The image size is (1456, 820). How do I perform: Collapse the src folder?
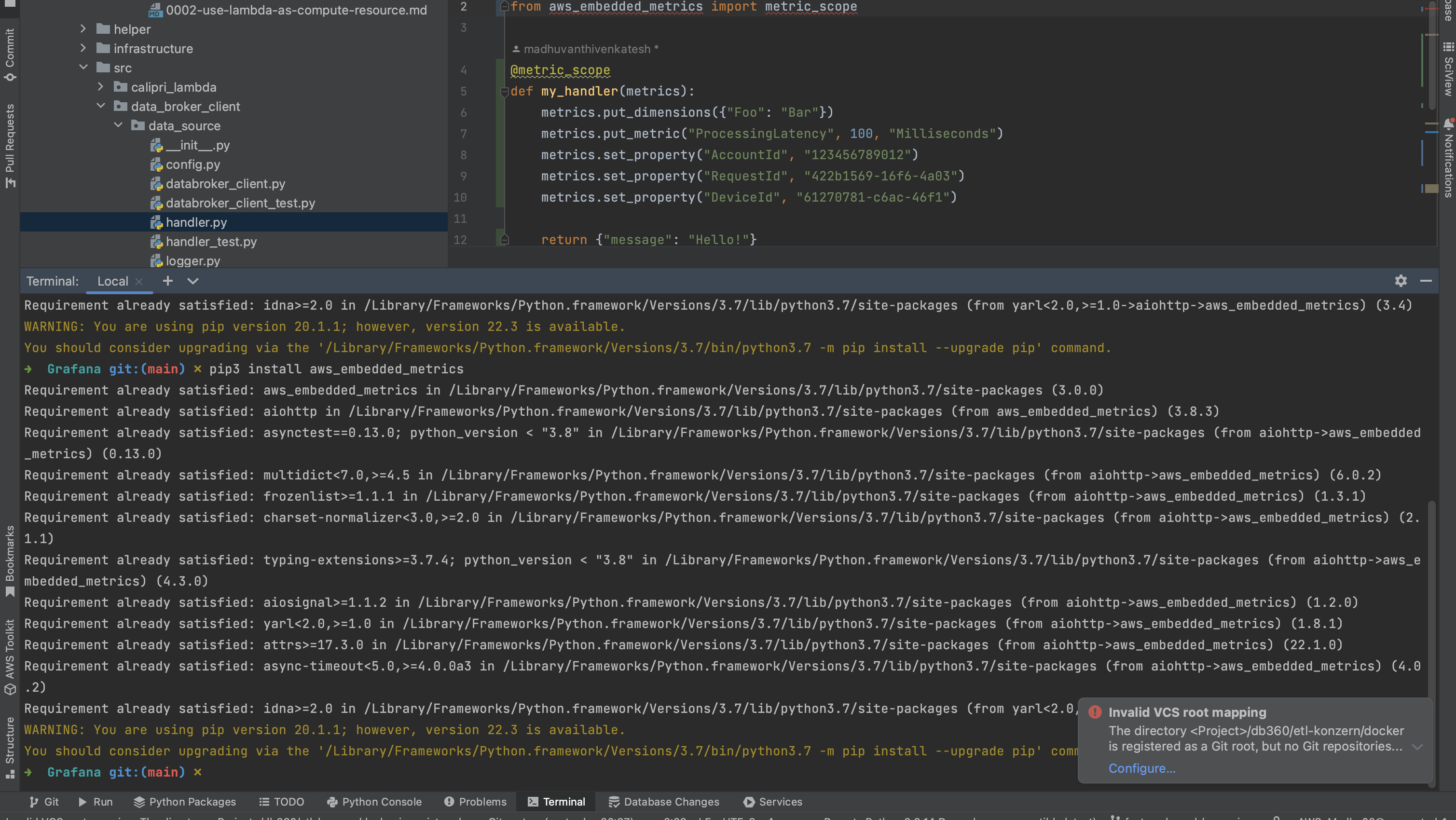pos(83,67)
